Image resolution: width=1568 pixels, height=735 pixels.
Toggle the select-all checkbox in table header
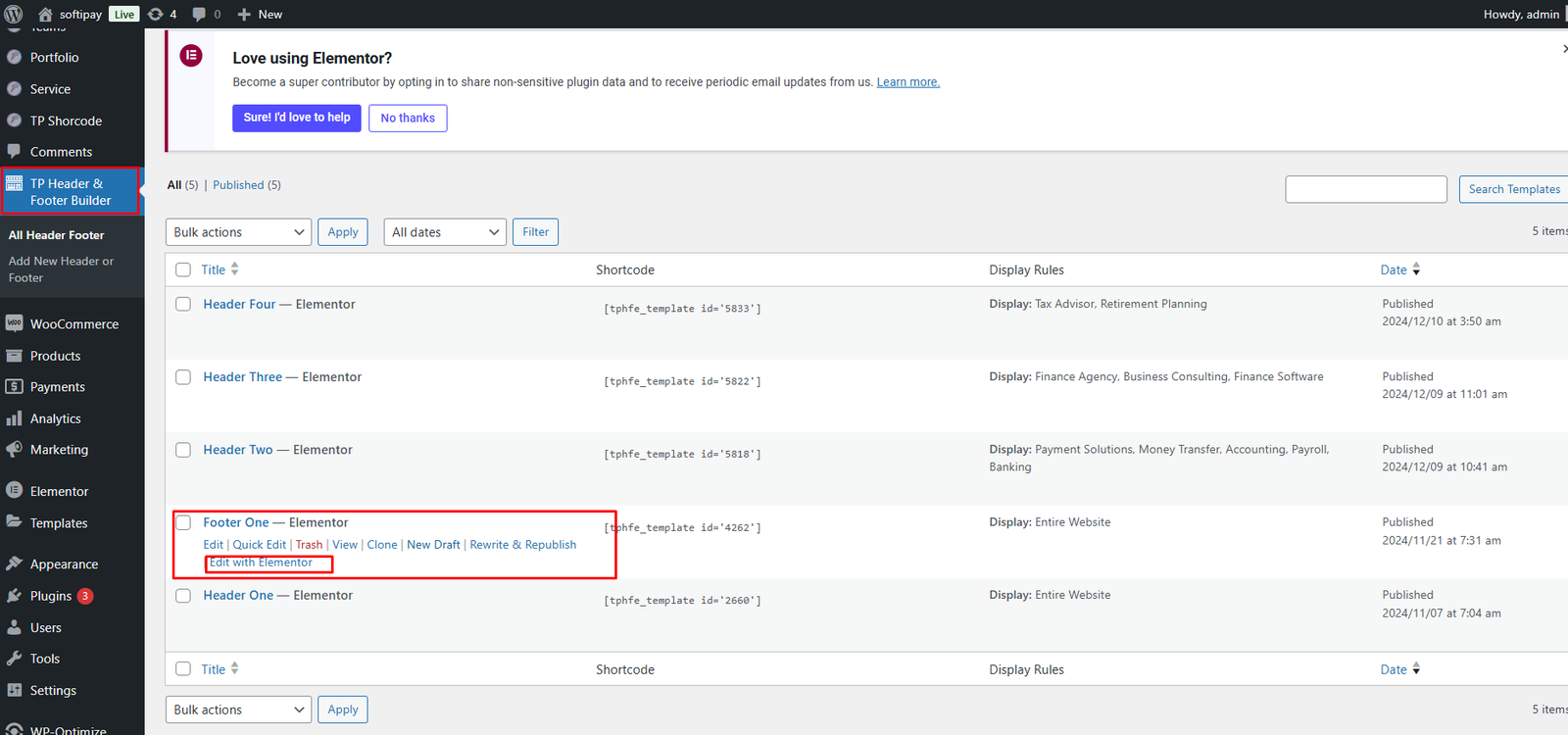coord(183,269)
